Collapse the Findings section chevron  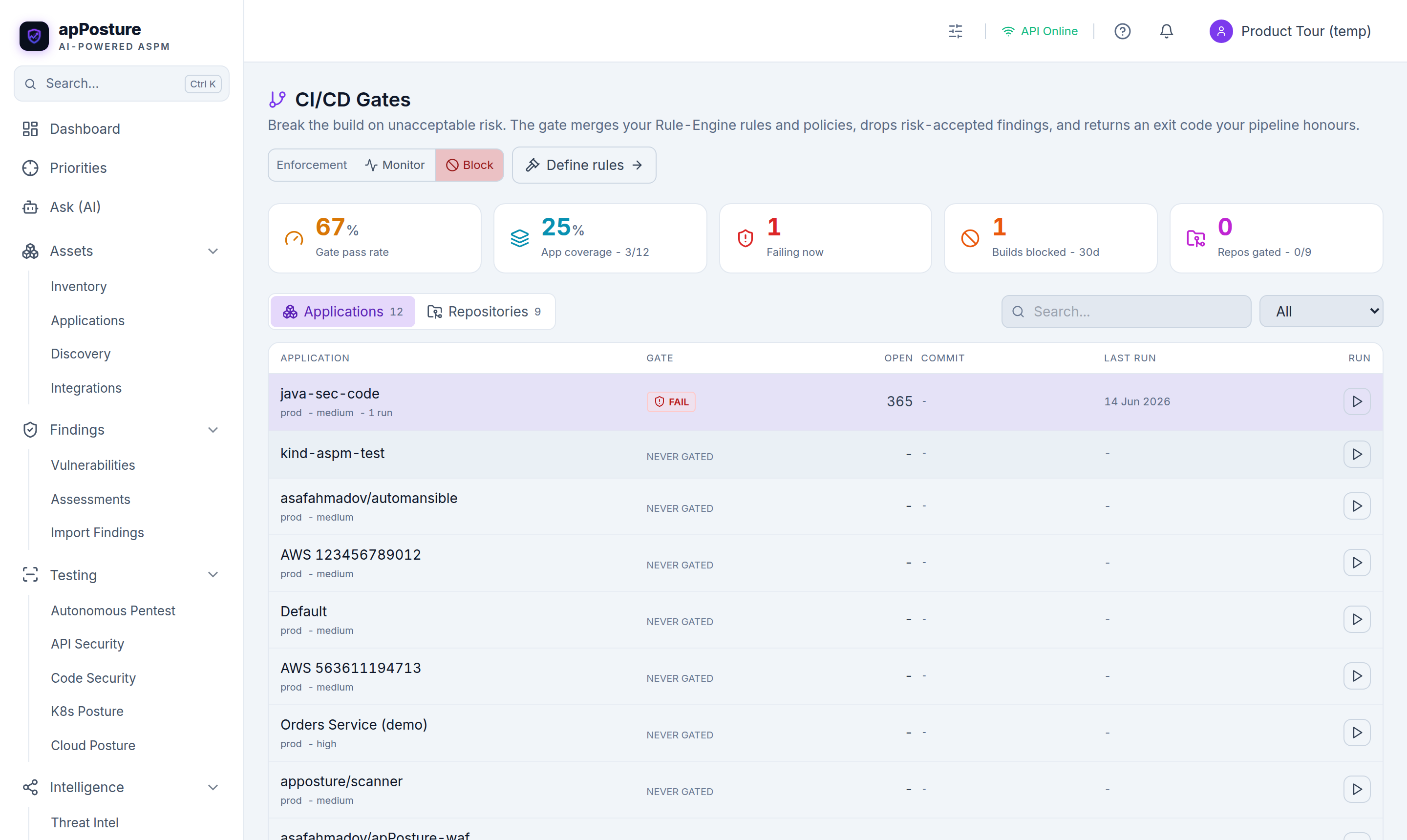click(x=213, y=430)
